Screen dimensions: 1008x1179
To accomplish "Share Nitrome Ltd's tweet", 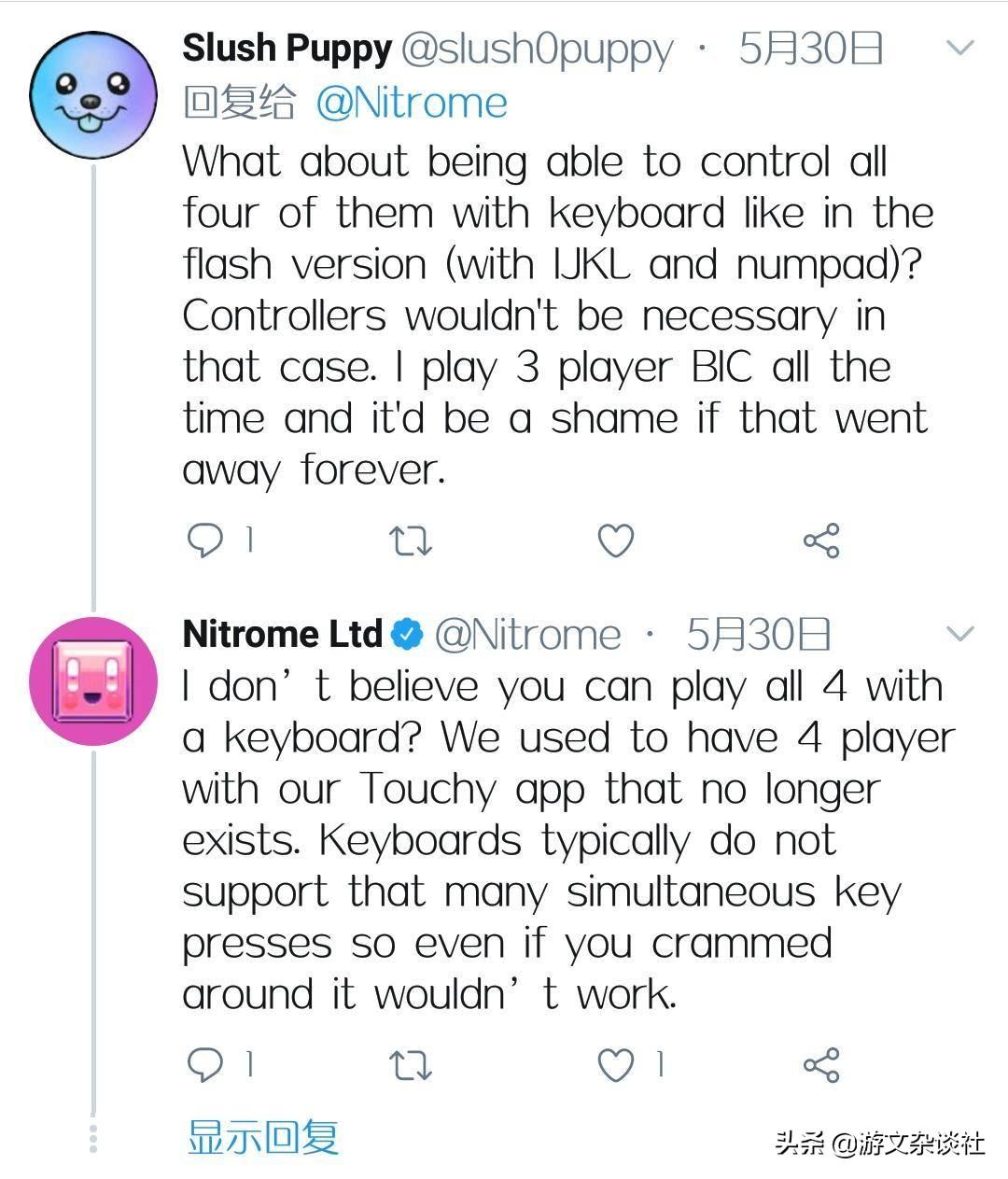I will coord(821,1064).
